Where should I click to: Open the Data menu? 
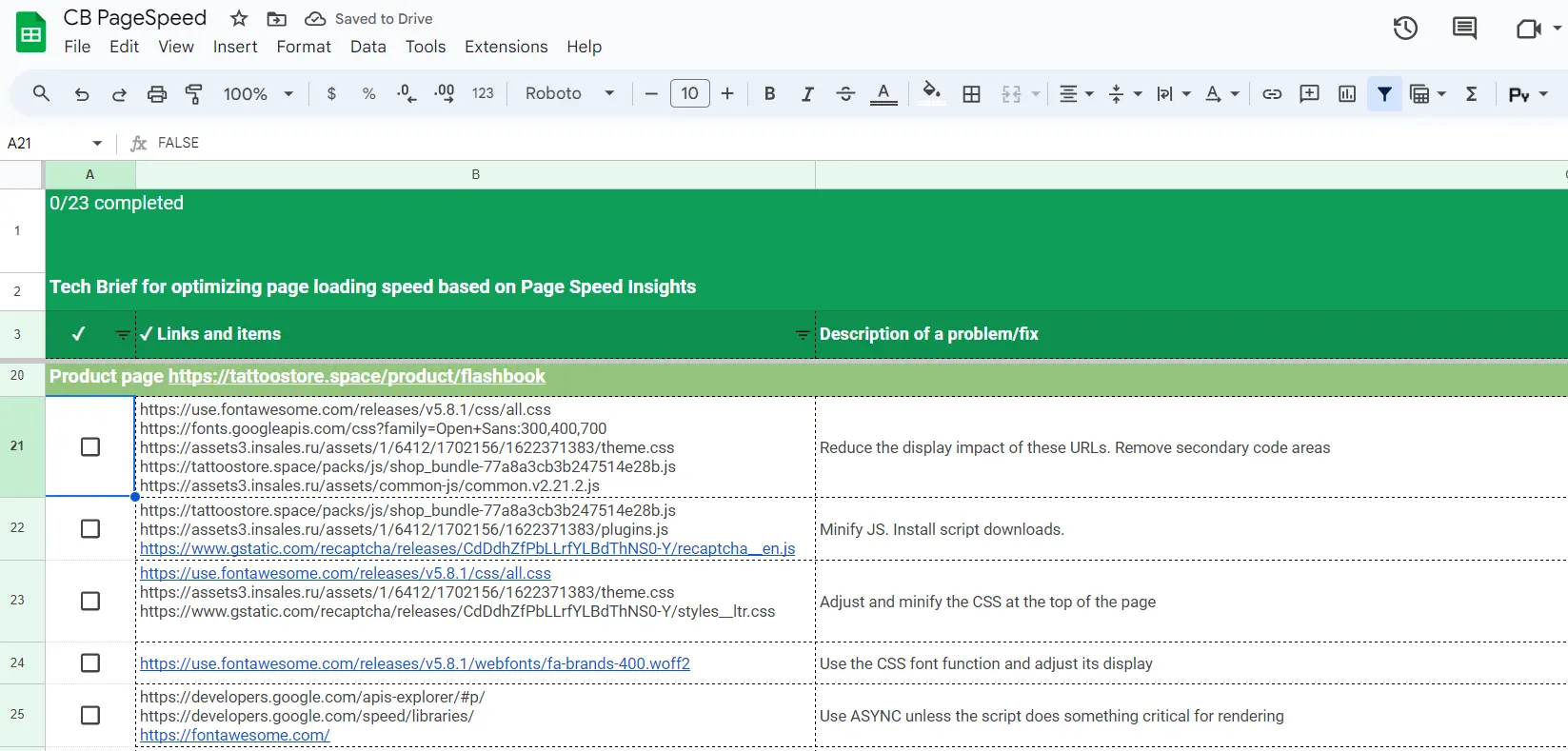click(367, 47)
